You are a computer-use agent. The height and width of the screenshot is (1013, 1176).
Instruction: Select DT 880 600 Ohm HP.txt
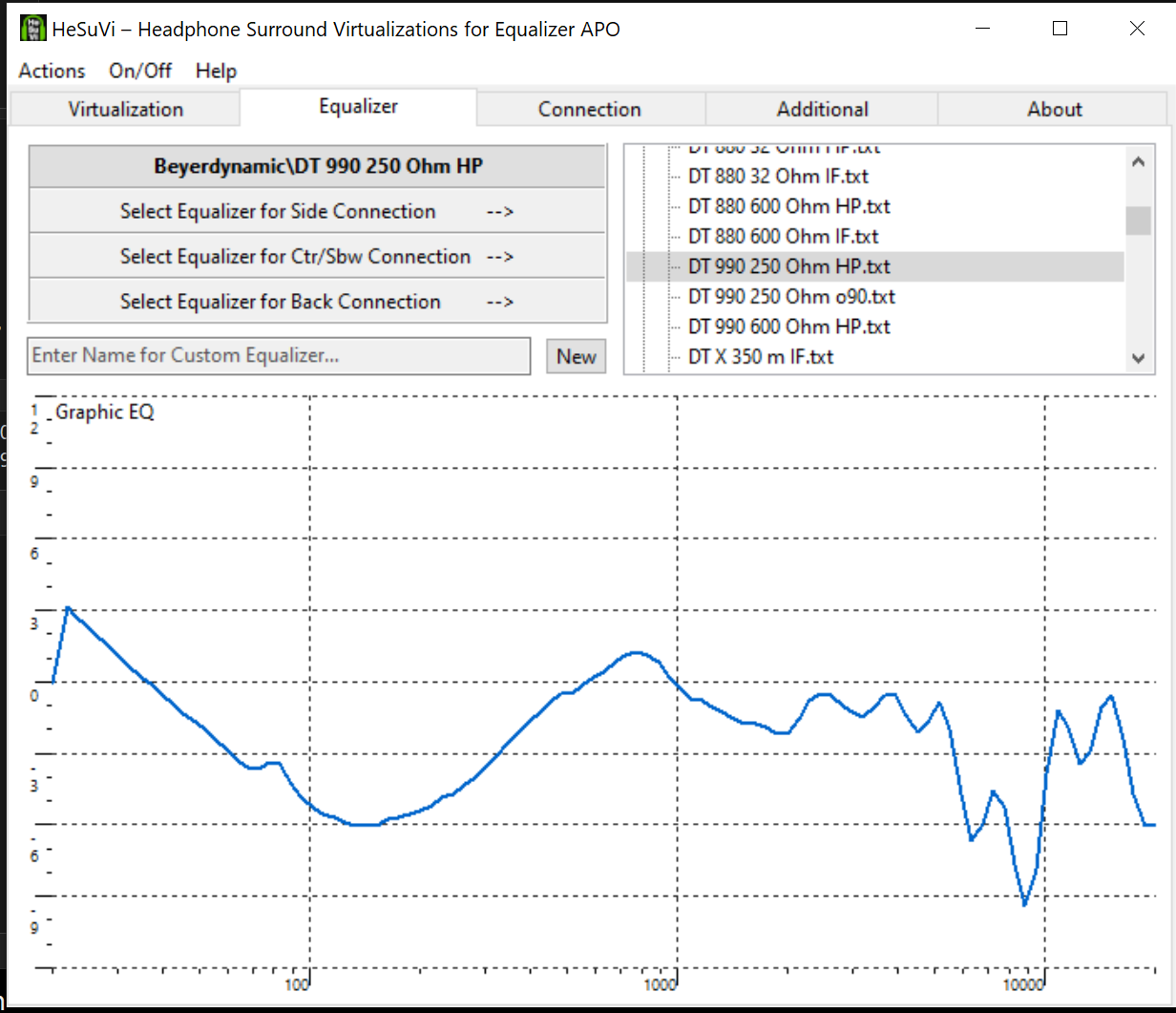coord(788,206)
